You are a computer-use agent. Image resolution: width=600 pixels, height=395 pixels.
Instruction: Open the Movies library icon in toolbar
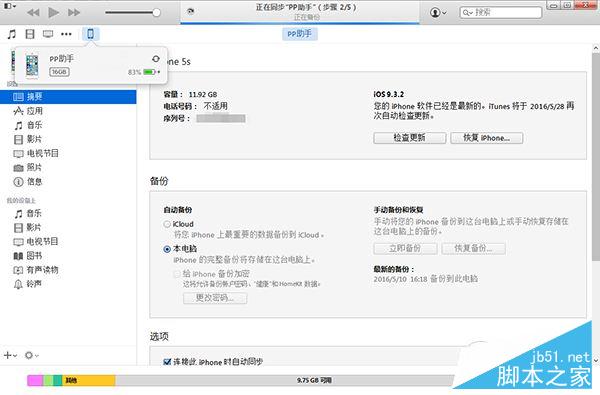(30, 34)
